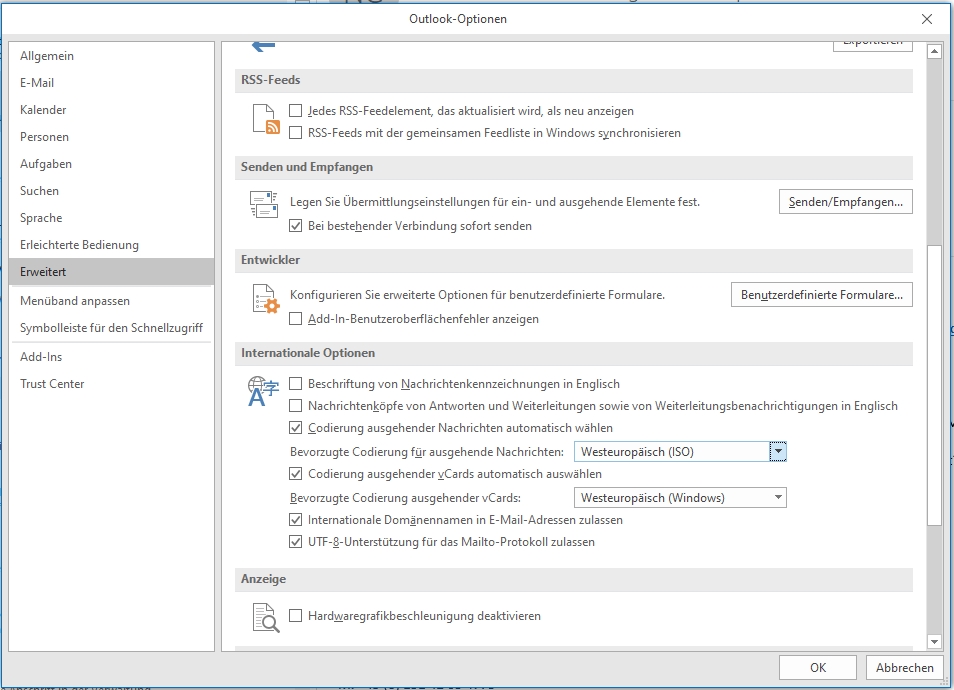This screenshot has width=954, height=690.
Task: Click the Legen Sie Übermittlungseinstellungen description text
Action: pos(495,202)
